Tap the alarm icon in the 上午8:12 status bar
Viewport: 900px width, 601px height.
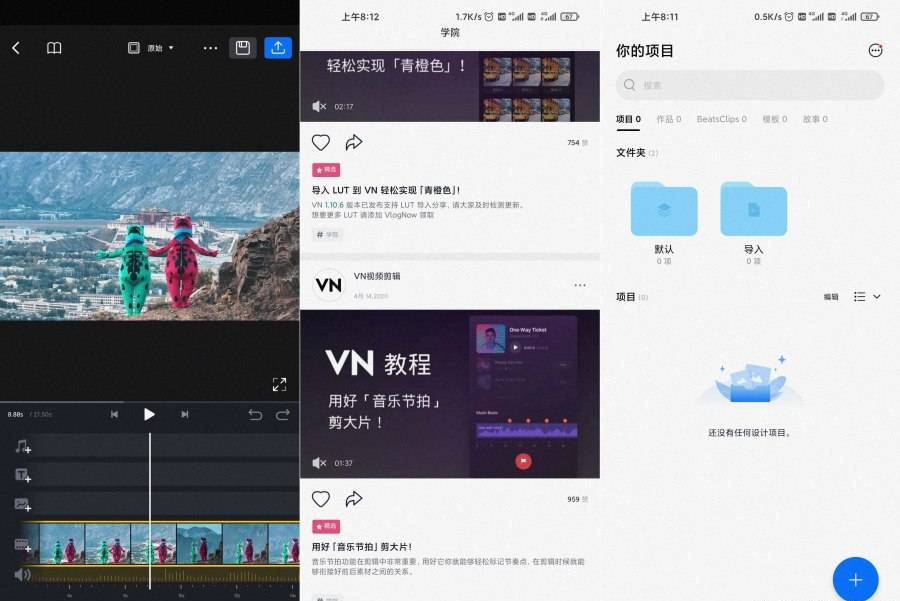point(488,17)
